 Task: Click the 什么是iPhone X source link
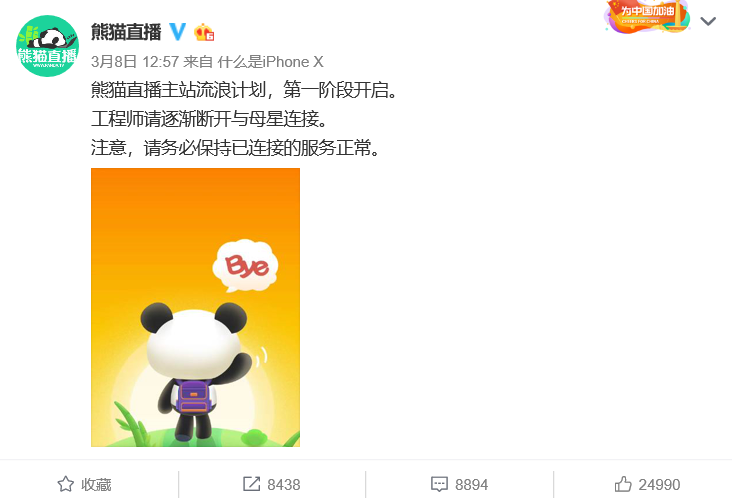pyautogui.click(x=270, y=62)
